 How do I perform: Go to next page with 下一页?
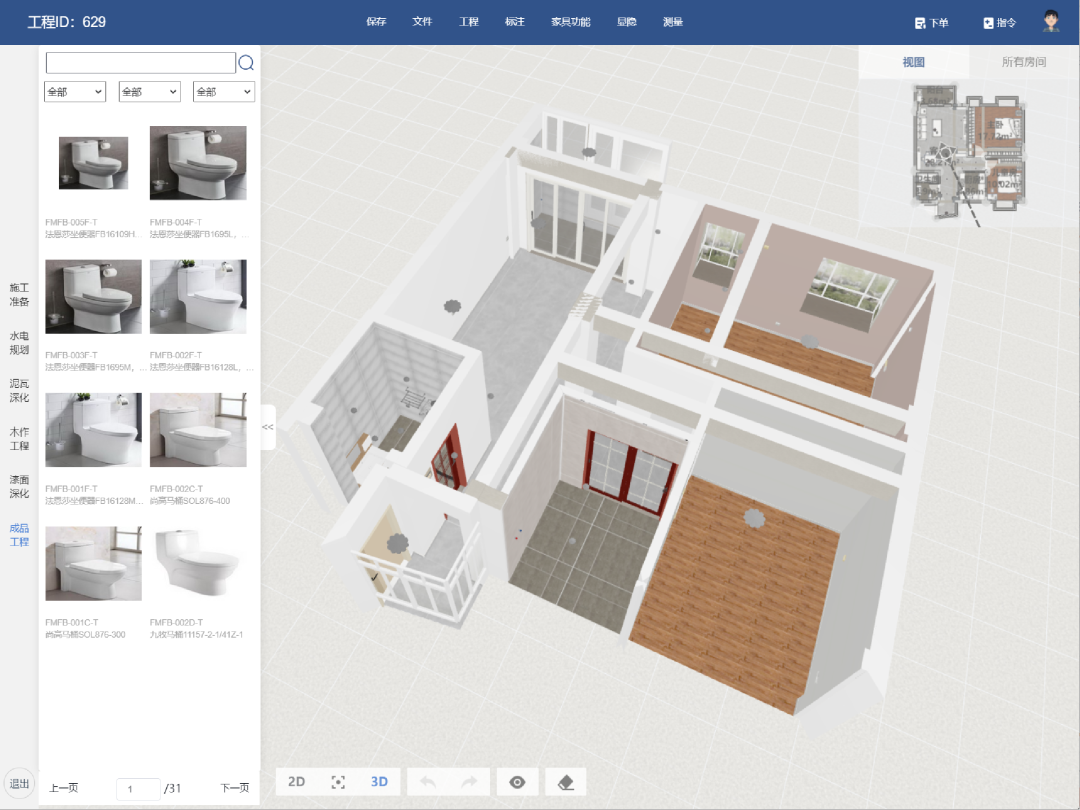tap(235, 788)
